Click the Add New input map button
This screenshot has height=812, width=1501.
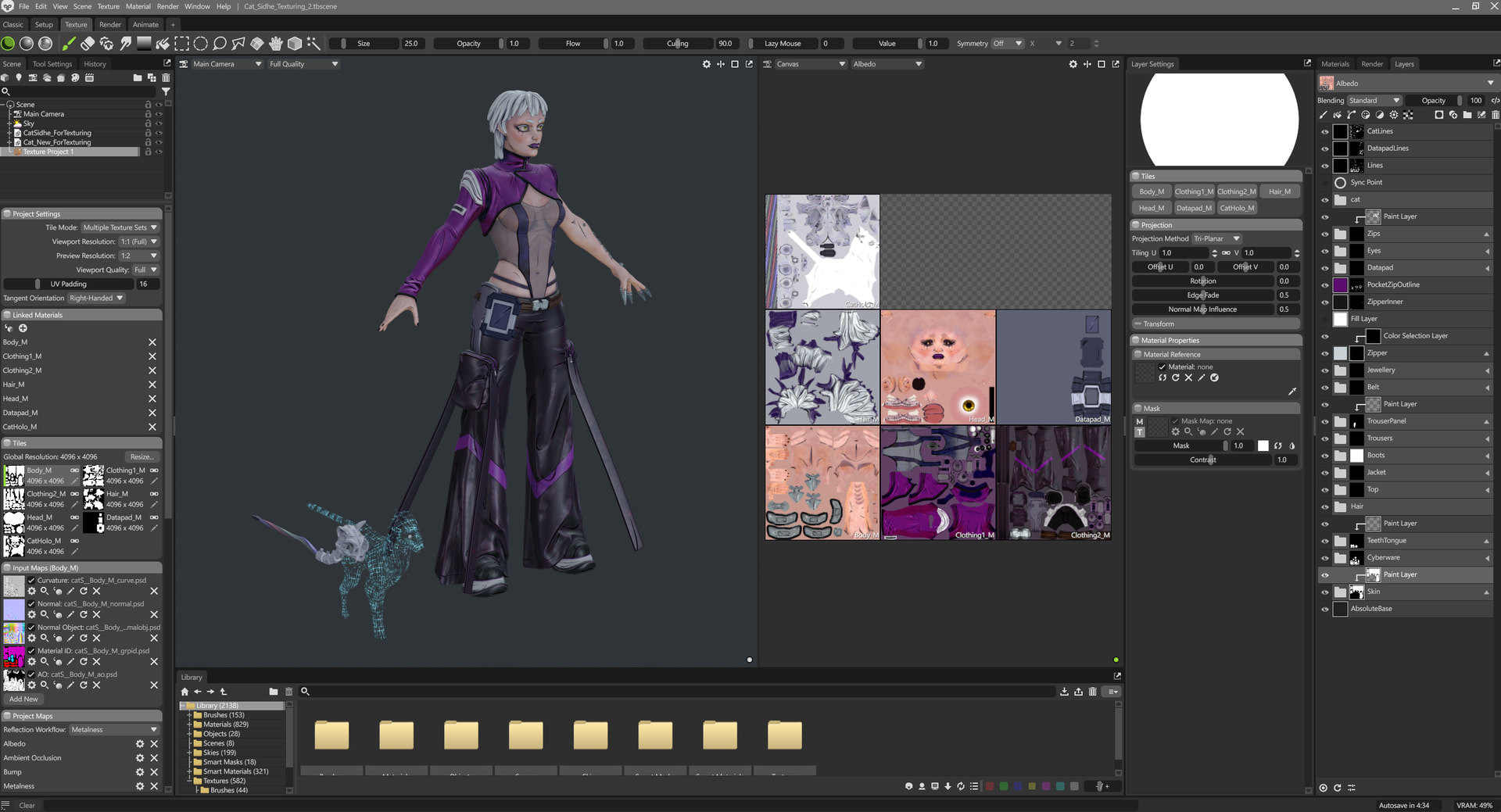tap(23, 699)
